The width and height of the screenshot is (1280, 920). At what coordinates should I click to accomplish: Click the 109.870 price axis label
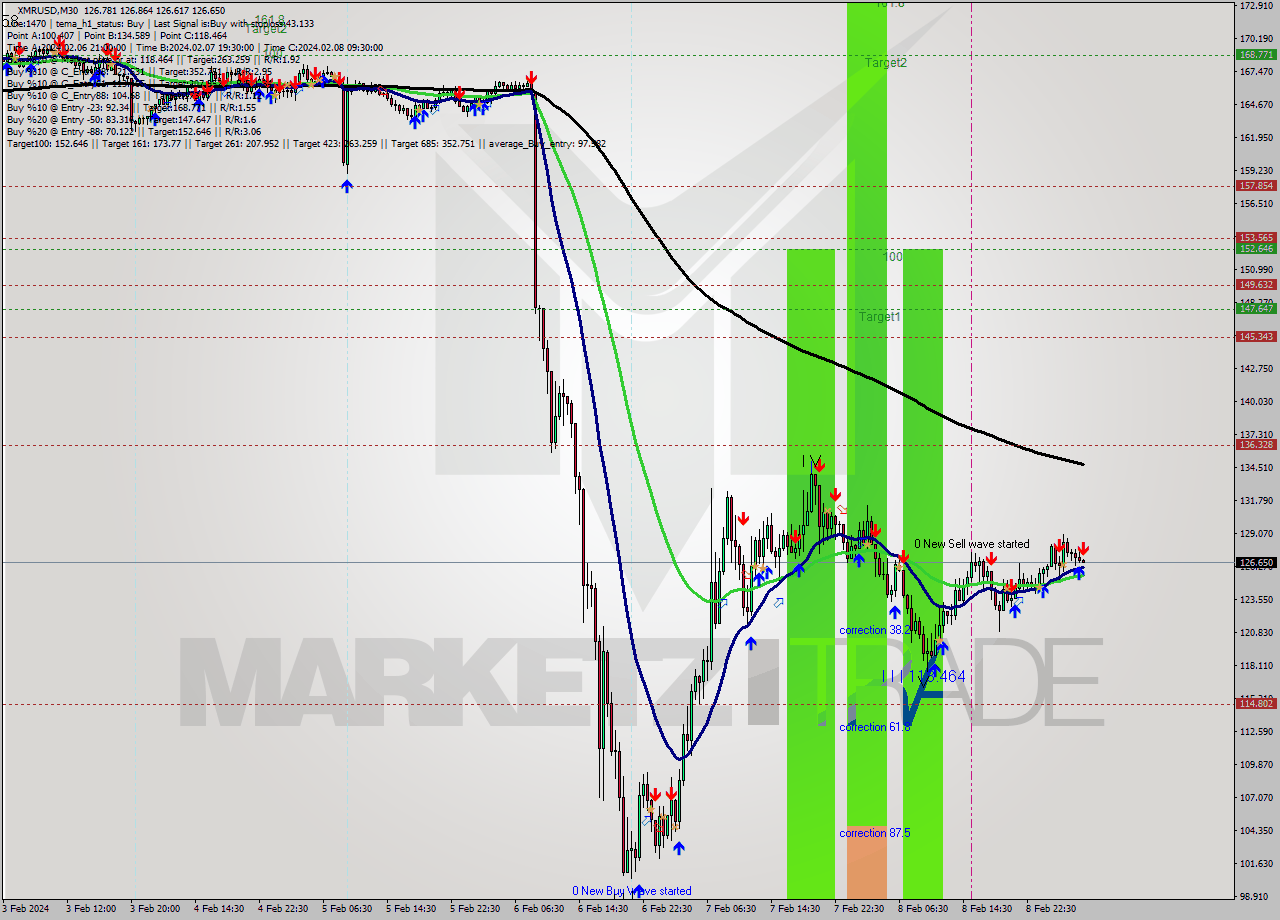tap(1256, 764)
